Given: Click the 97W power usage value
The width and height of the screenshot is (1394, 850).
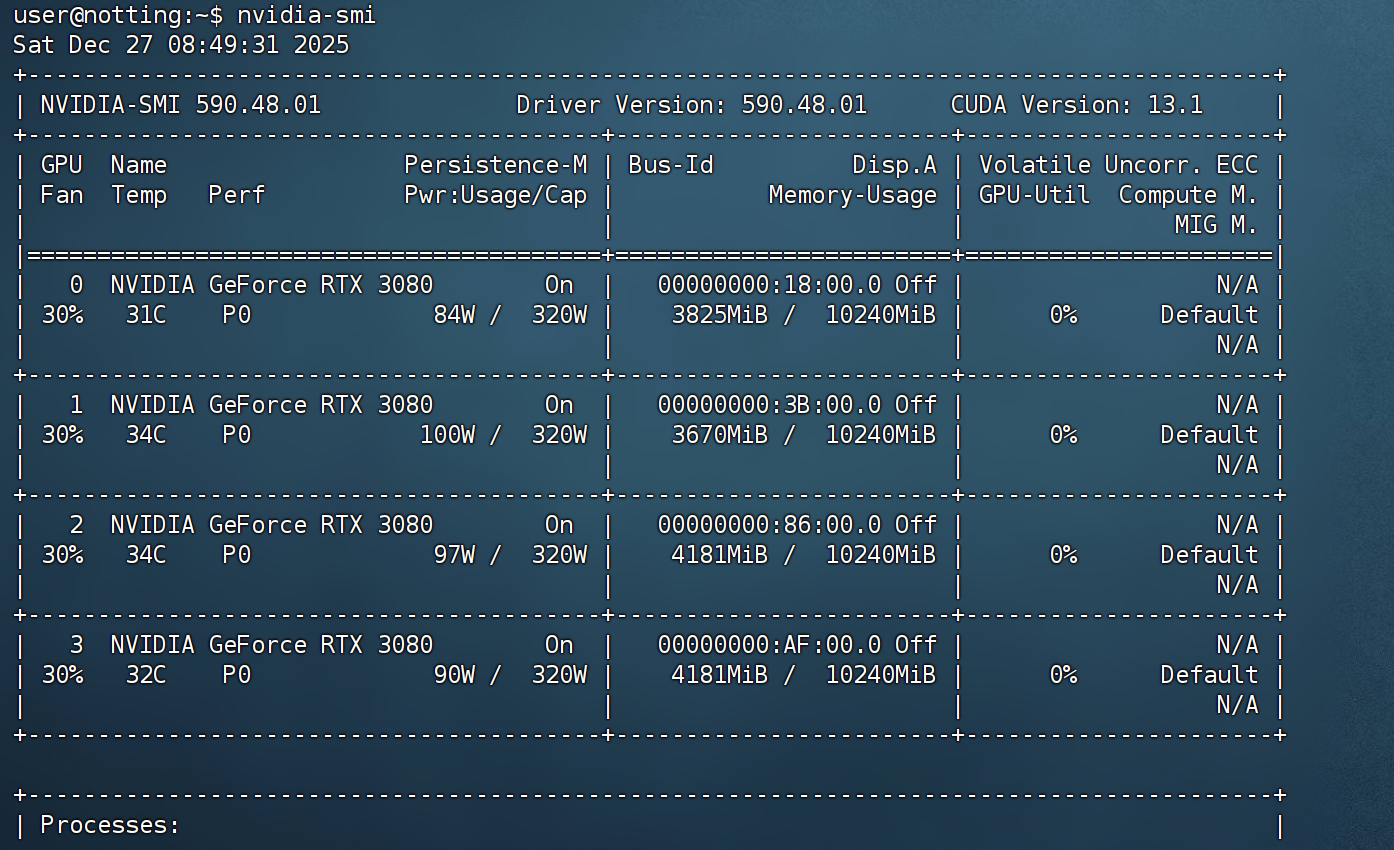Looking at the screenshot, I should coord(454,555).
